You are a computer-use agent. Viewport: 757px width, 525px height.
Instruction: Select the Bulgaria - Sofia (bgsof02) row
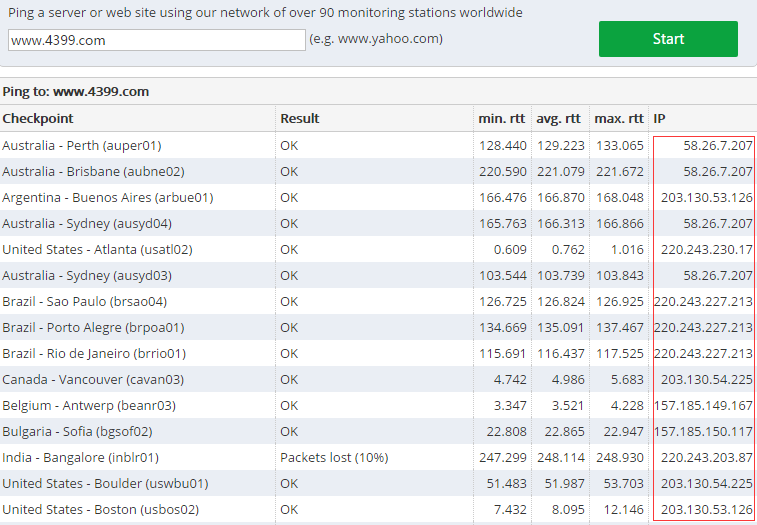coord(378,431)
